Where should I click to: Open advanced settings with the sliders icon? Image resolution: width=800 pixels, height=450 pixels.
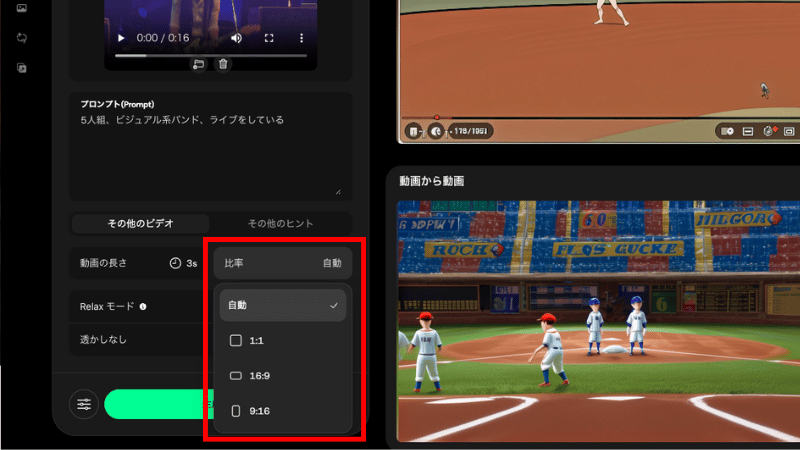pyautogui.click(x=84, y=404)
